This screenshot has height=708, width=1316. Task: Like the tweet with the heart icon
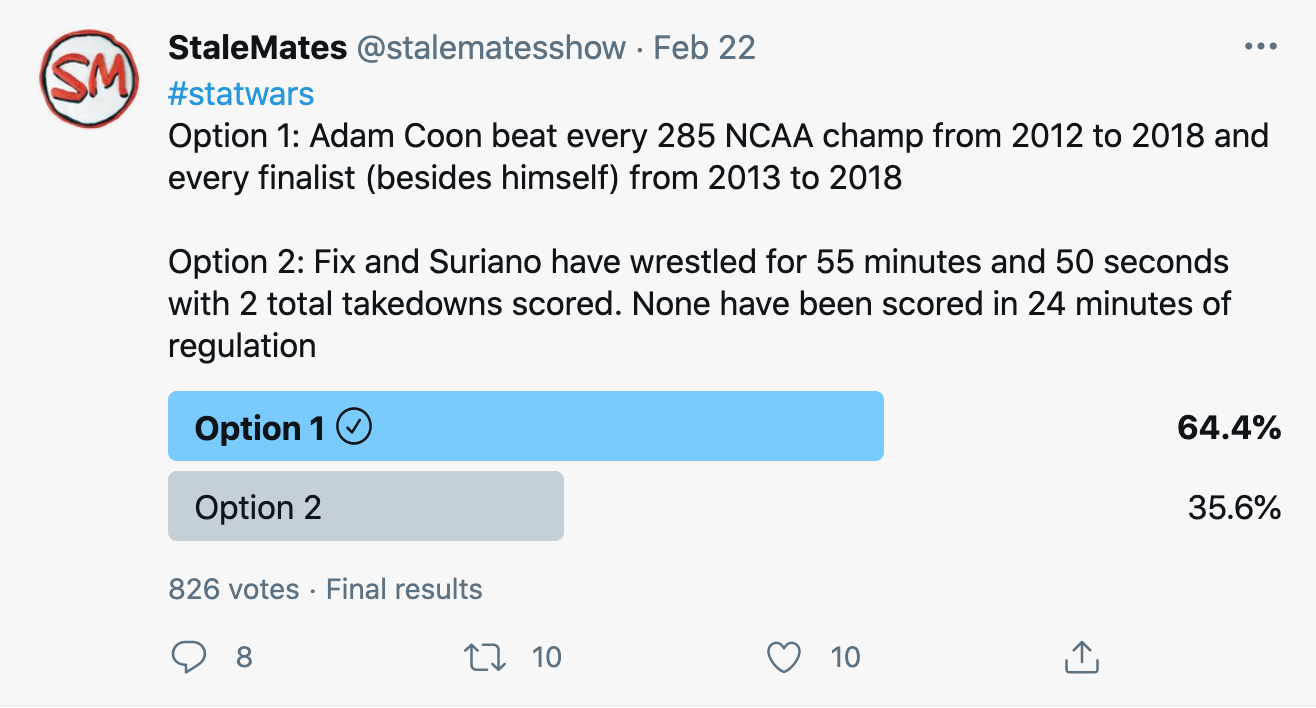[784, 657]
